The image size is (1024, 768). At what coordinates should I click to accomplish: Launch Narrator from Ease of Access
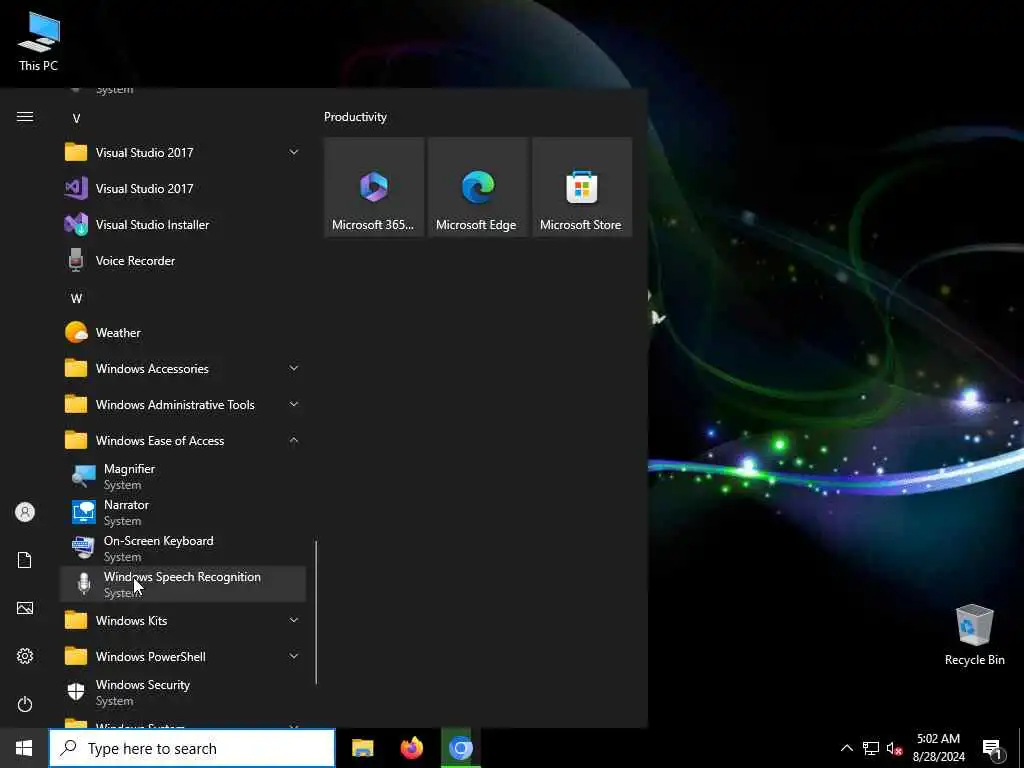pos(182,513)
